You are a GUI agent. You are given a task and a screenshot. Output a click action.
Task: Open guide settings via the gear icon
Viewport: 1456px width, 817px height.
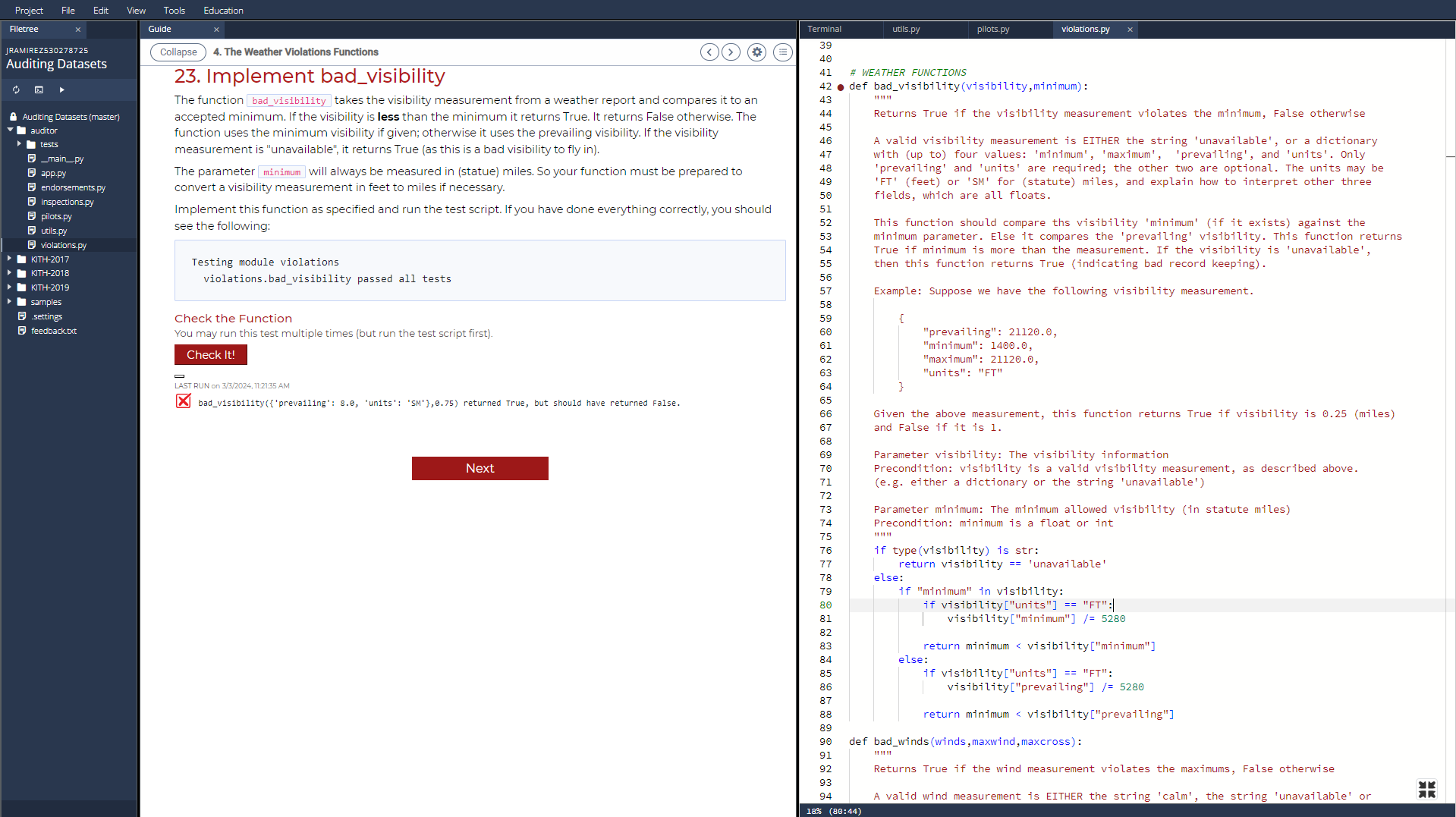pyautogui.click(x=756, y=52)
